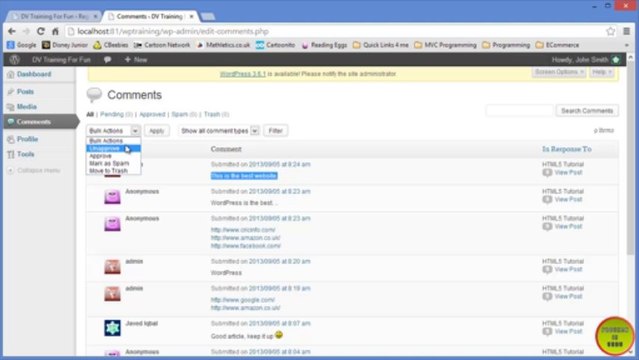Open the http://www.cricinfo.com/ comment link

243,230
